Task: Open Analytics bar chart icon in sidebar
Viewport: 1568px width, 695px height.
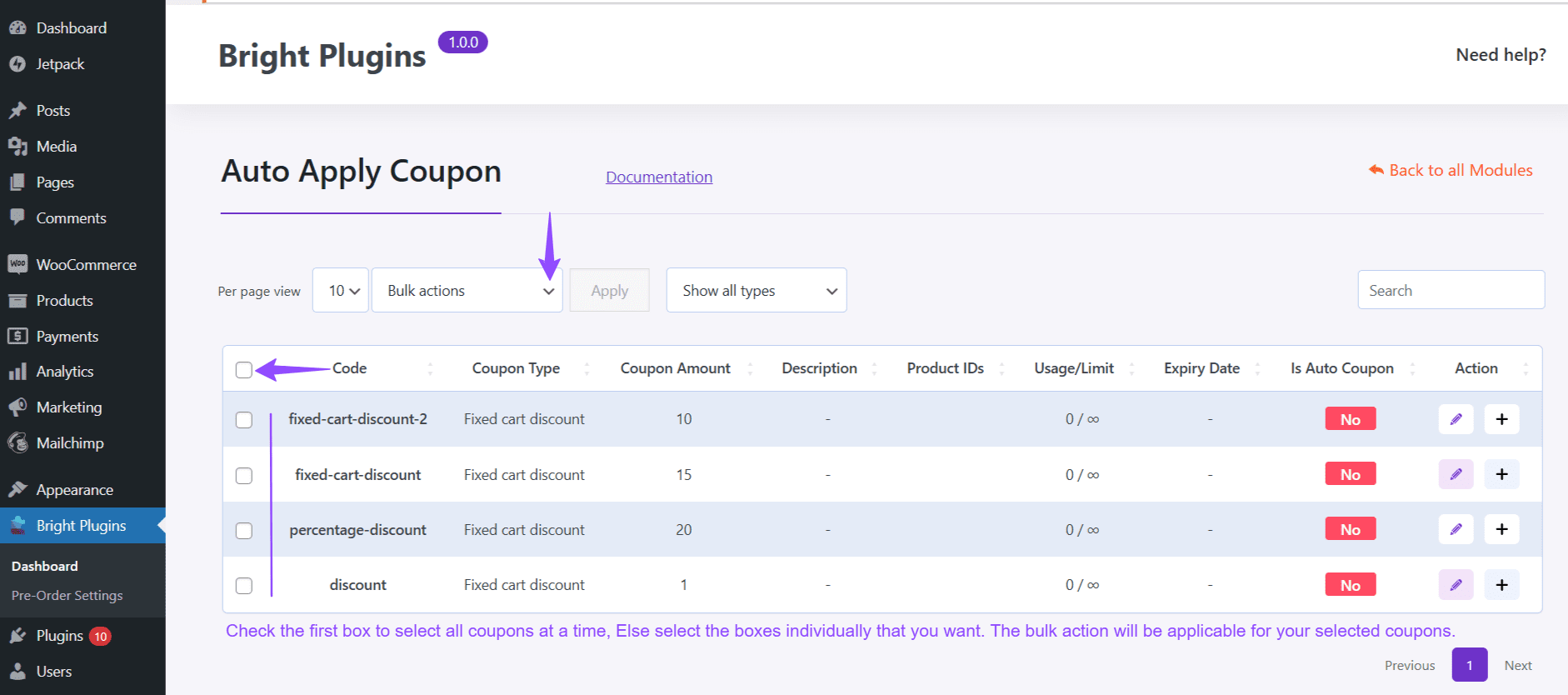Action: click(x=17, y=372)
